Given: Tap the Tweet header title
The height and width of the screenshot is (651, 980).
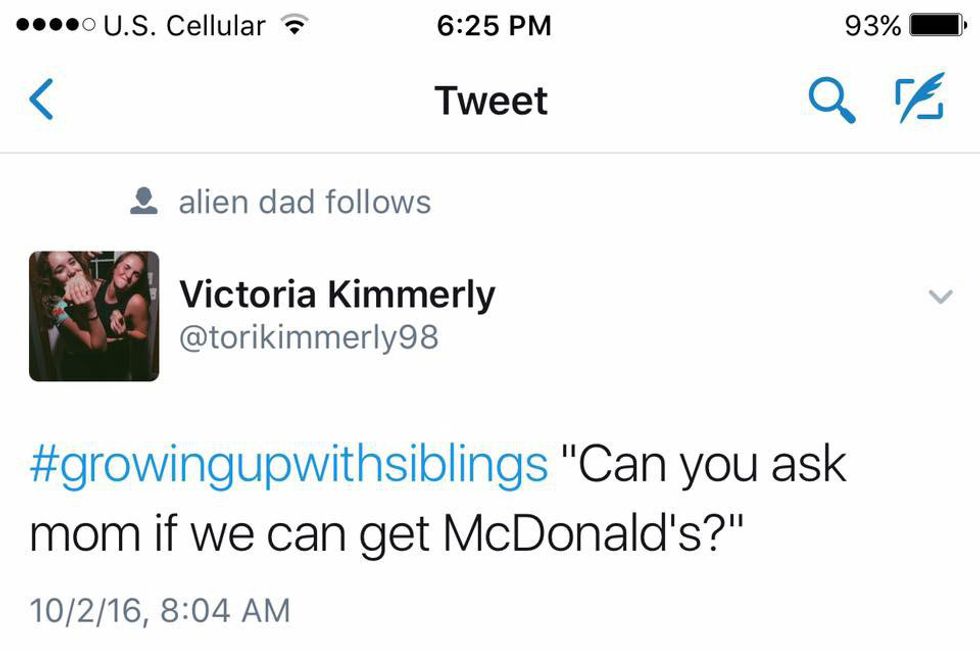Looking at the screenshot, I should tap(491, 101).
